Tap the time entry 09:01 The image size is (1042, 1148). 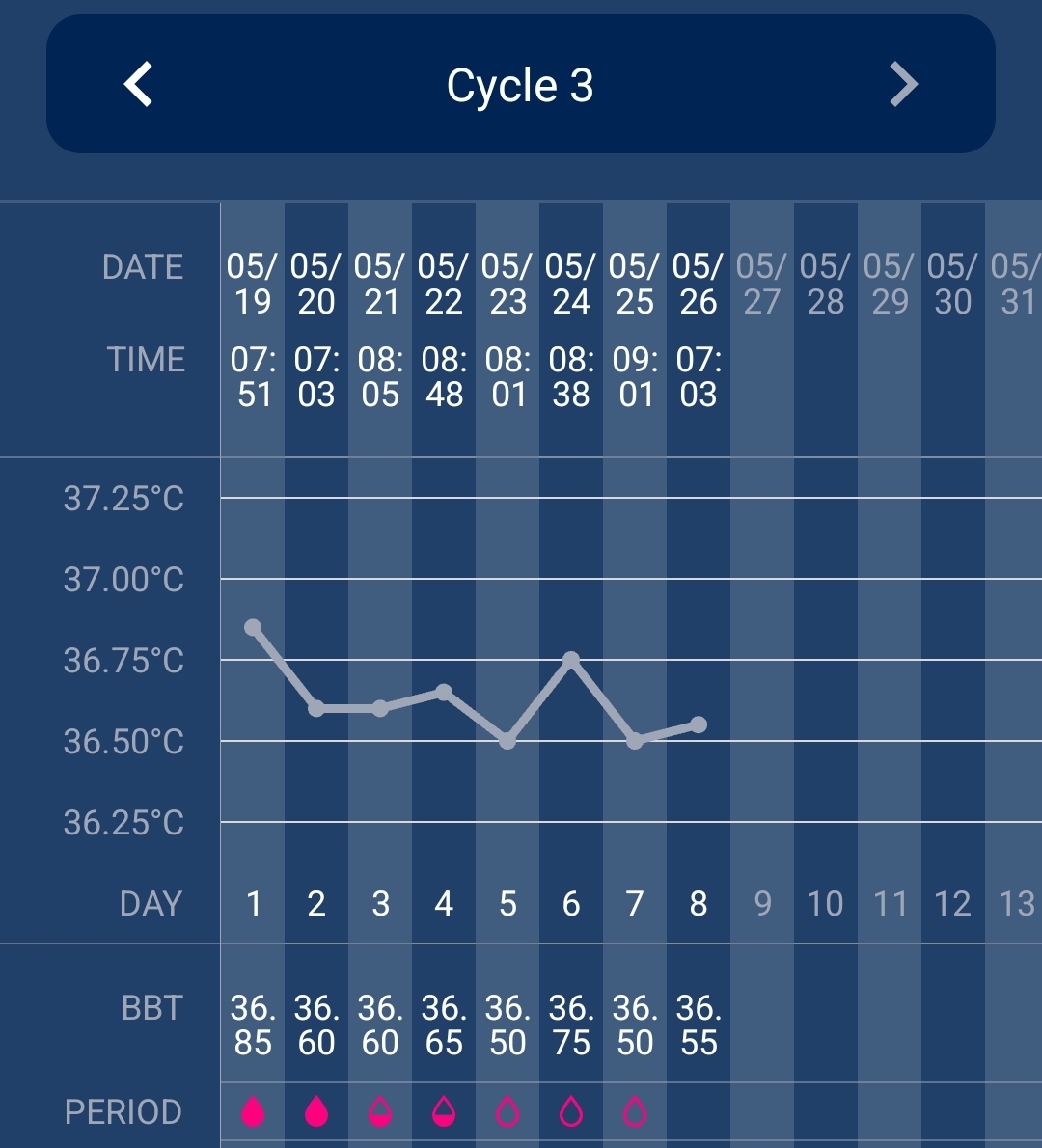(635, 377)
